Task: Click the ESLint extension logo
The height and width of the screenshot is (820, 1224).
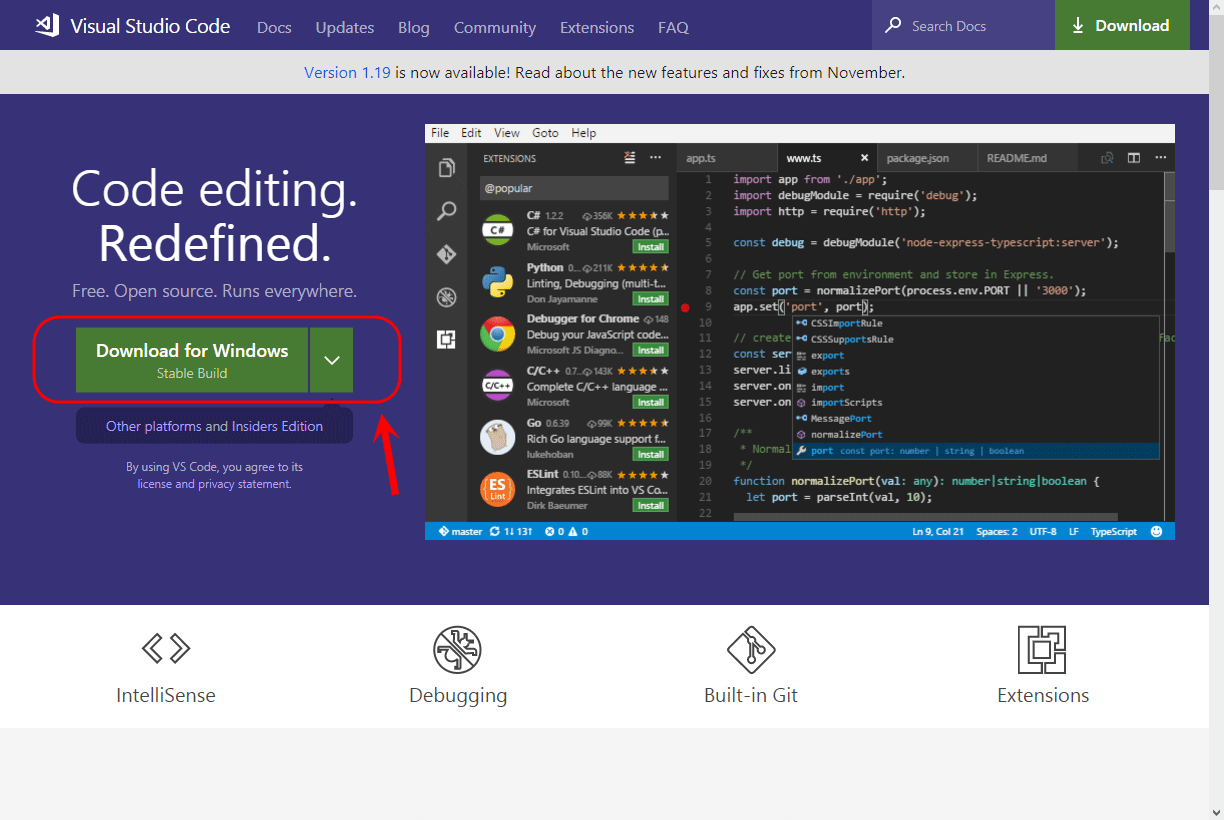Action: point(498,488)
